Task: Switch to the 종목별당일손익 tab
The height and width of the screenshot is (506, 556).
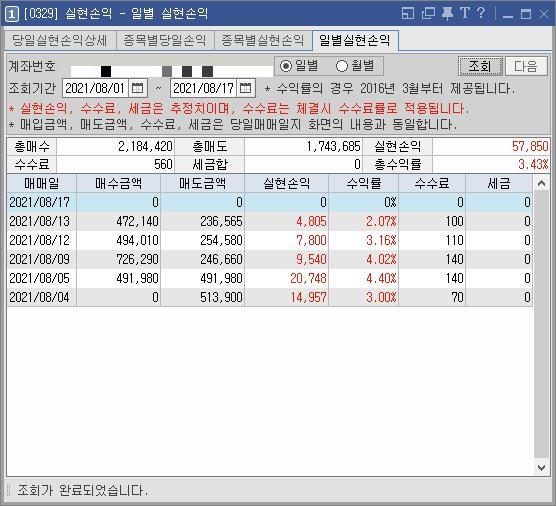Action: (x=165, y=40)
